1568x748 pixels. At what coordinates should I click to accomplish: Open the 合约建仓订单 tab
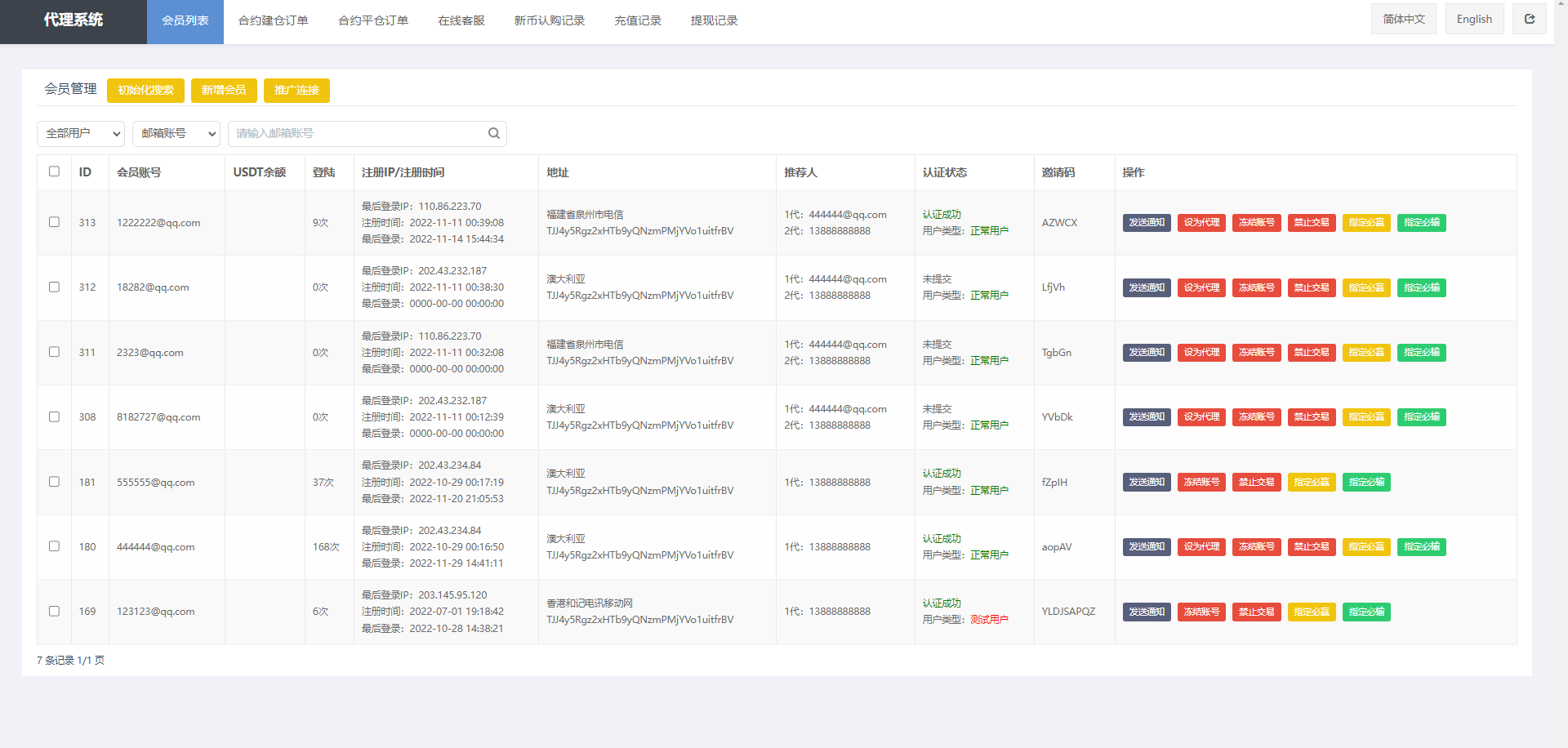(x=273, y=21)
